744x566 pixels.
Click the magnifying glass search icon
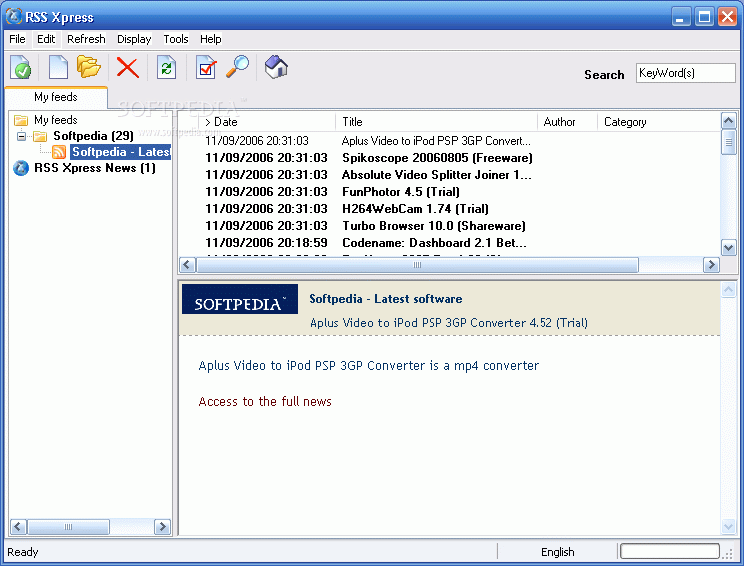coord(237,66)
